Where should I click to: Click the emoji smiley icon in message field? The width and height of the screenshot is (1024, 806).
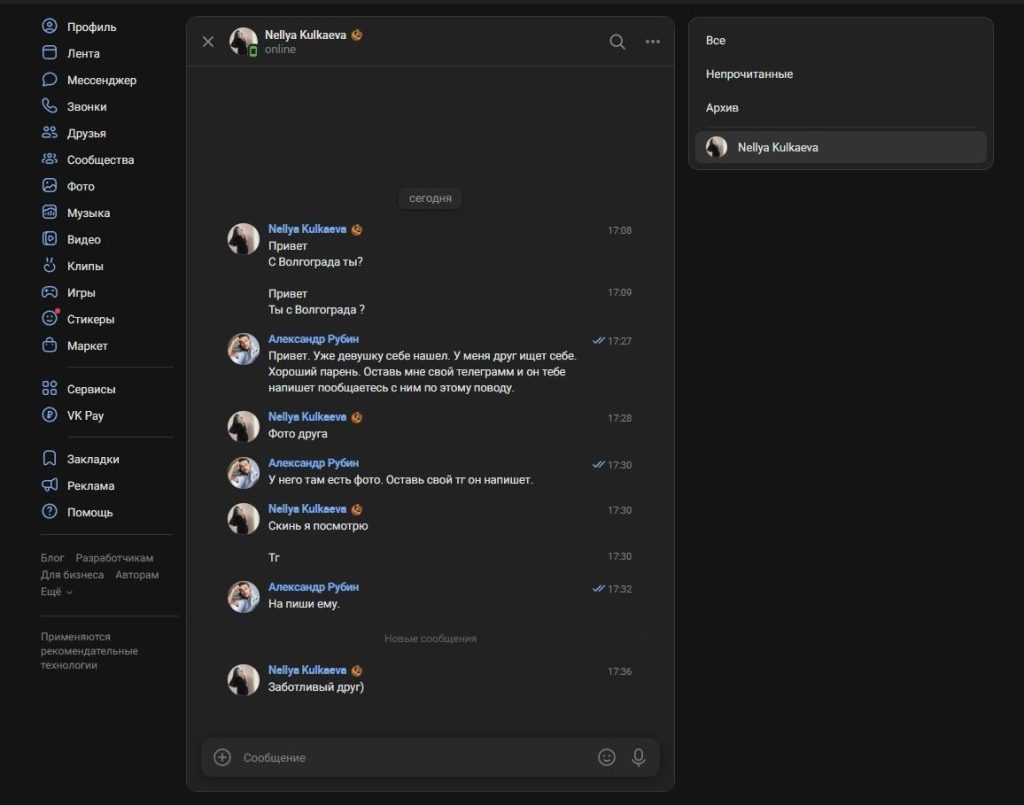point(606,758)
